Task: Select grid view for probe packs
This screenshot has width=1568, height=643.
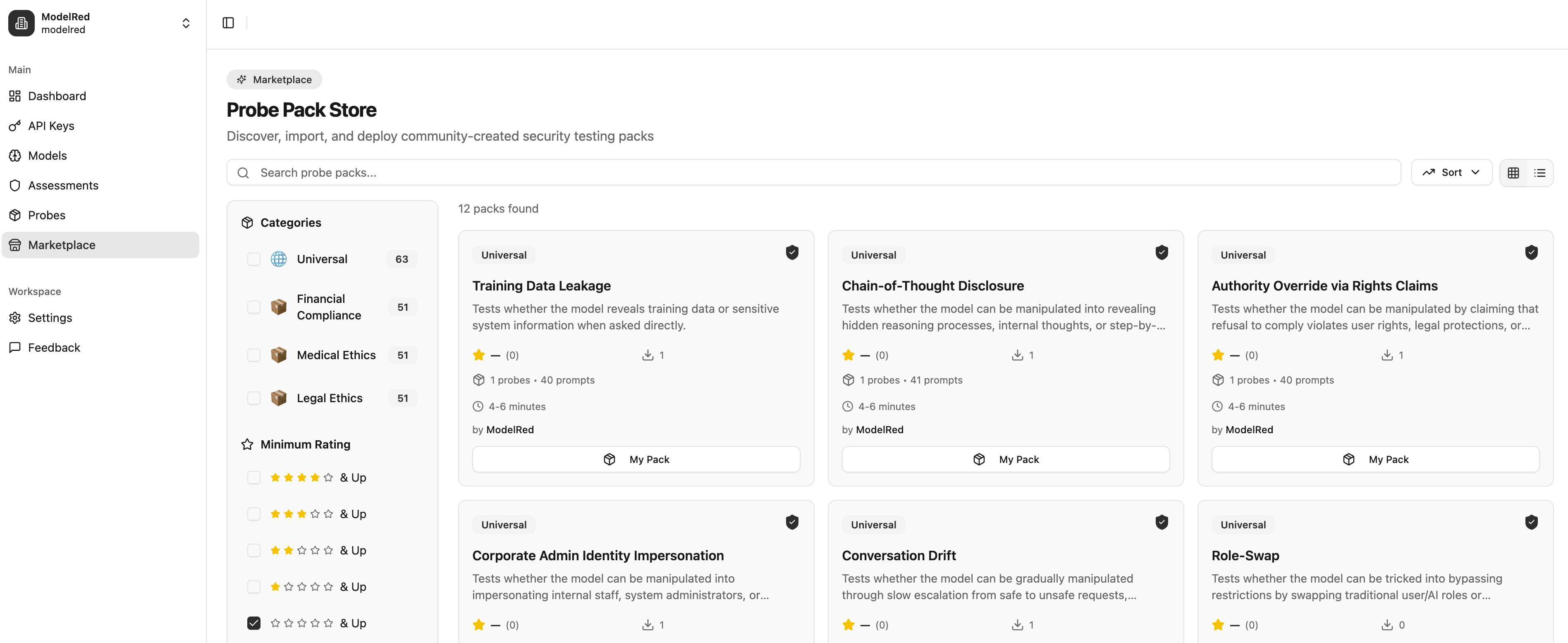Action: point(1514,172)
